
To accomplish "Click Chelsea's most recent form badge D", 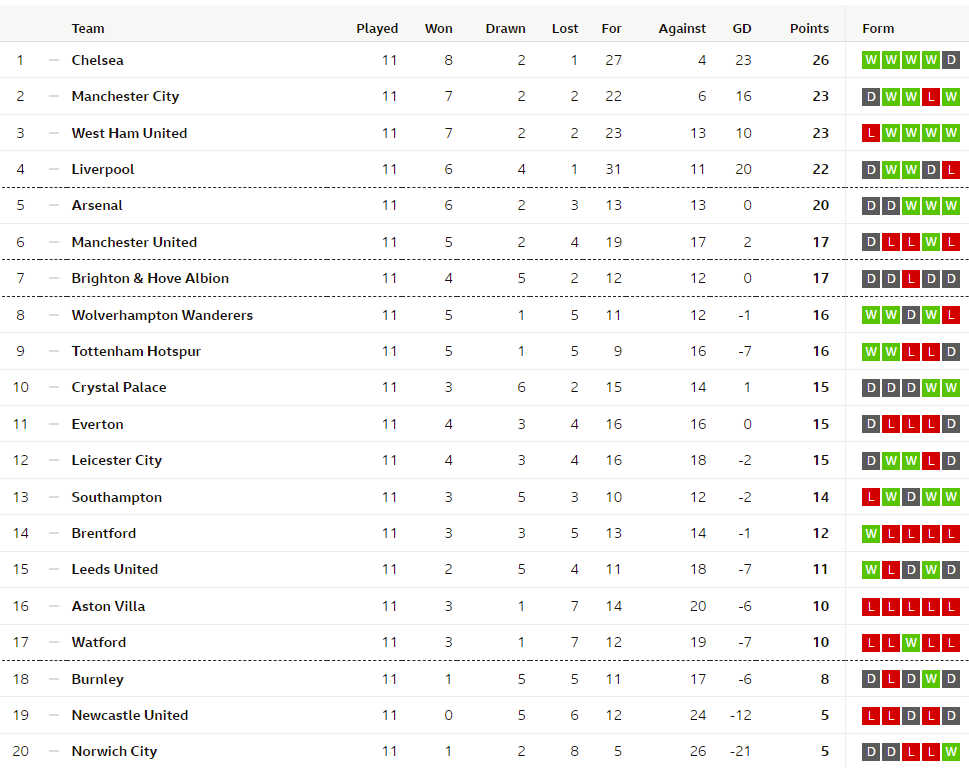I will click(x=951, y=60).
